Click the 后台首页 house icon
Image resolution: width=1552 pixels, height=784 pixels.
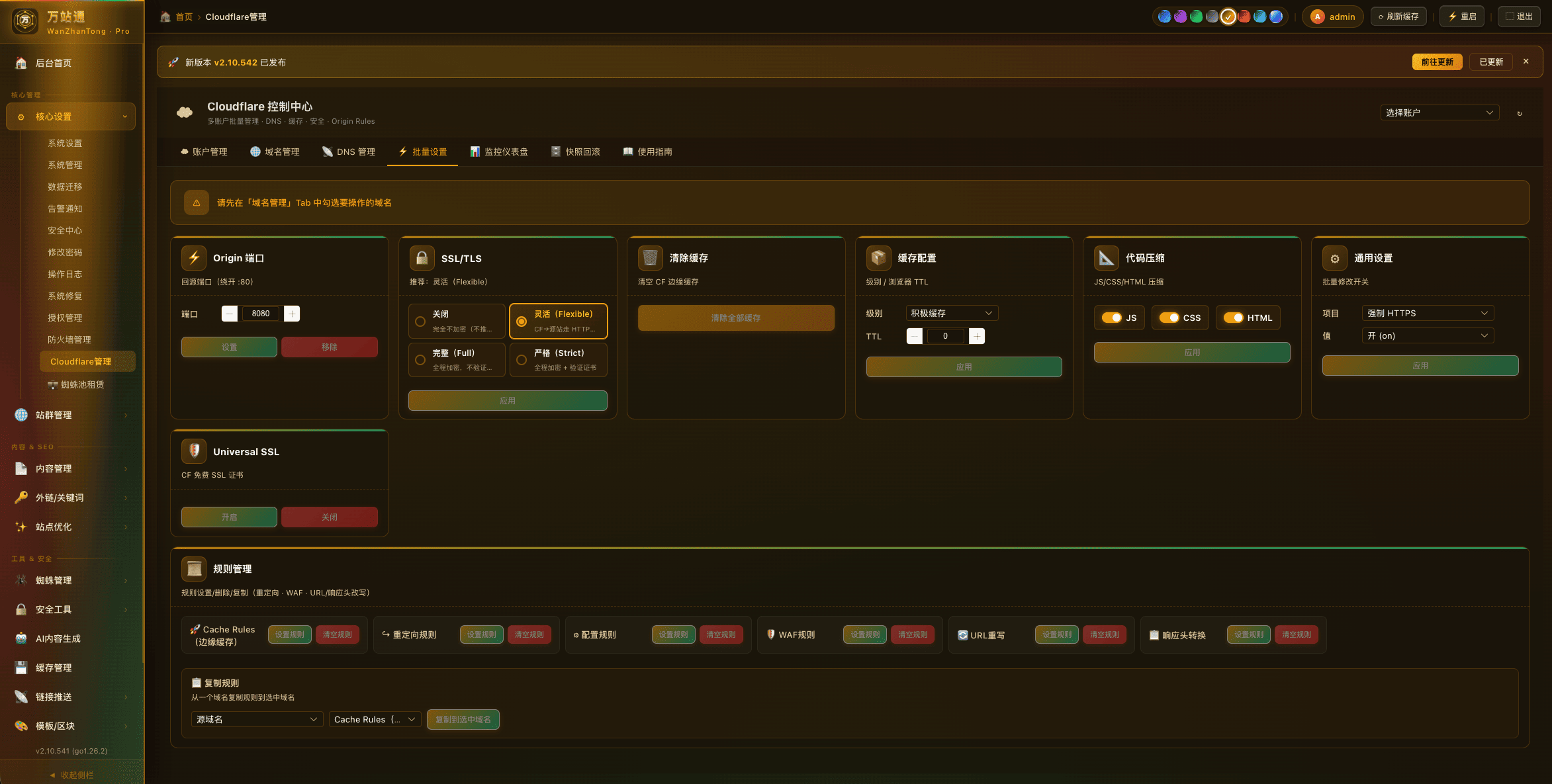click(21, 63)
